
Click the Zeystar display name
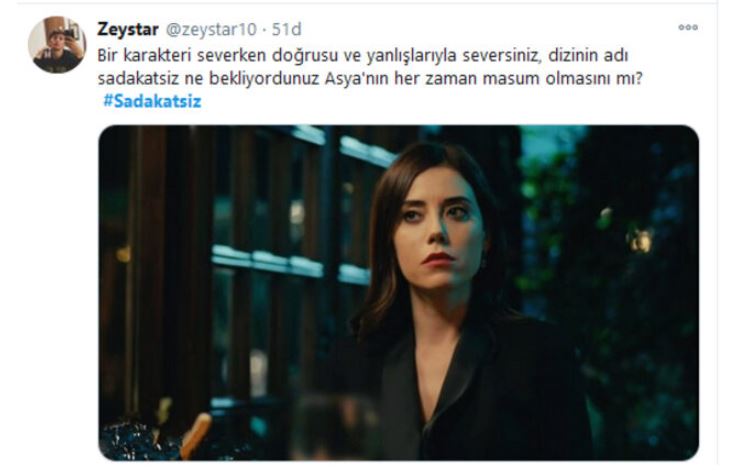[x=128, y=29]
